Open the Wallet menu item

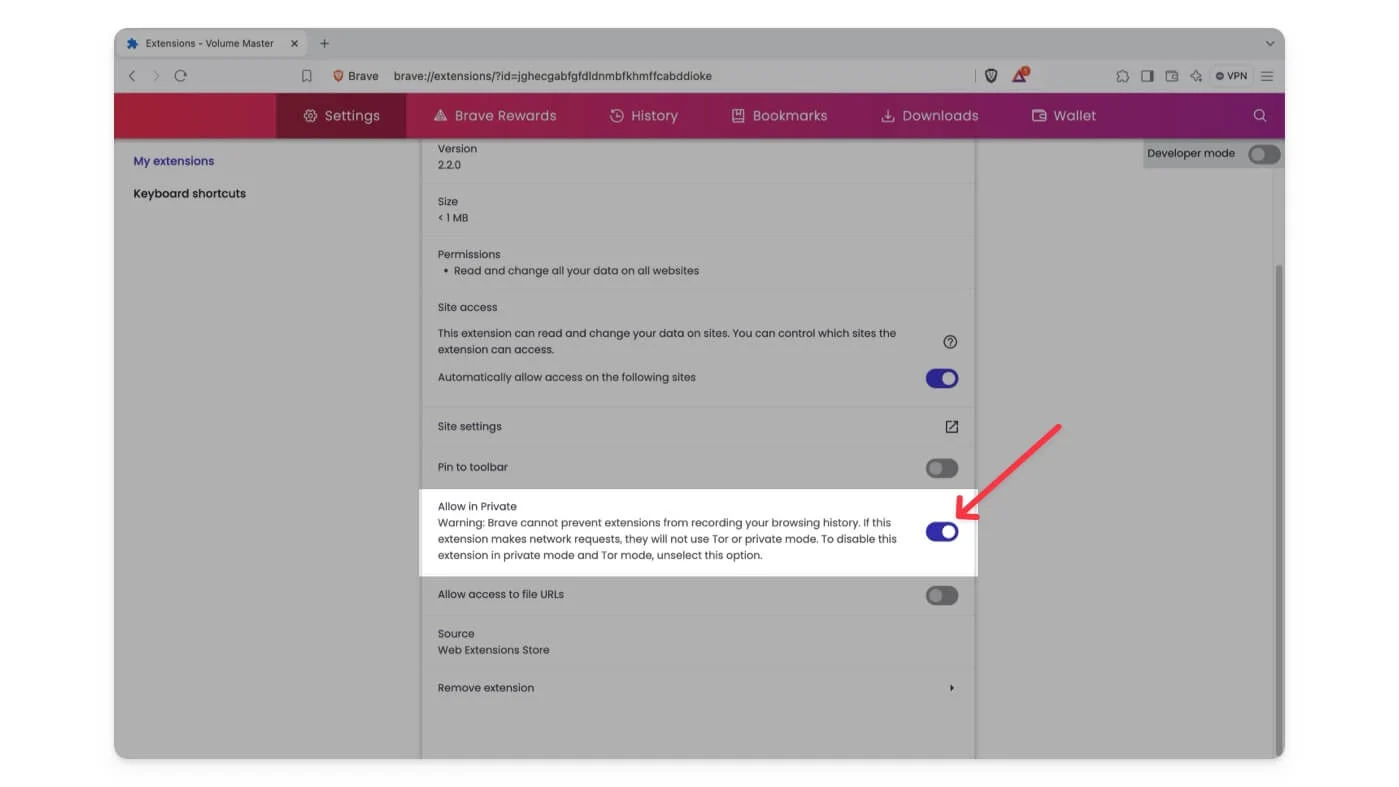(x=1064, y=116)
